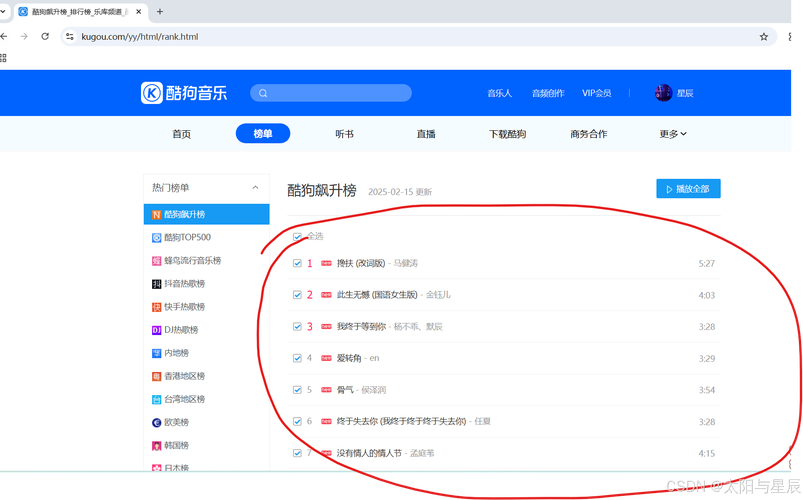Click the new badge beside 骨气
Screen dimensions: 803x500
(326, 390)
